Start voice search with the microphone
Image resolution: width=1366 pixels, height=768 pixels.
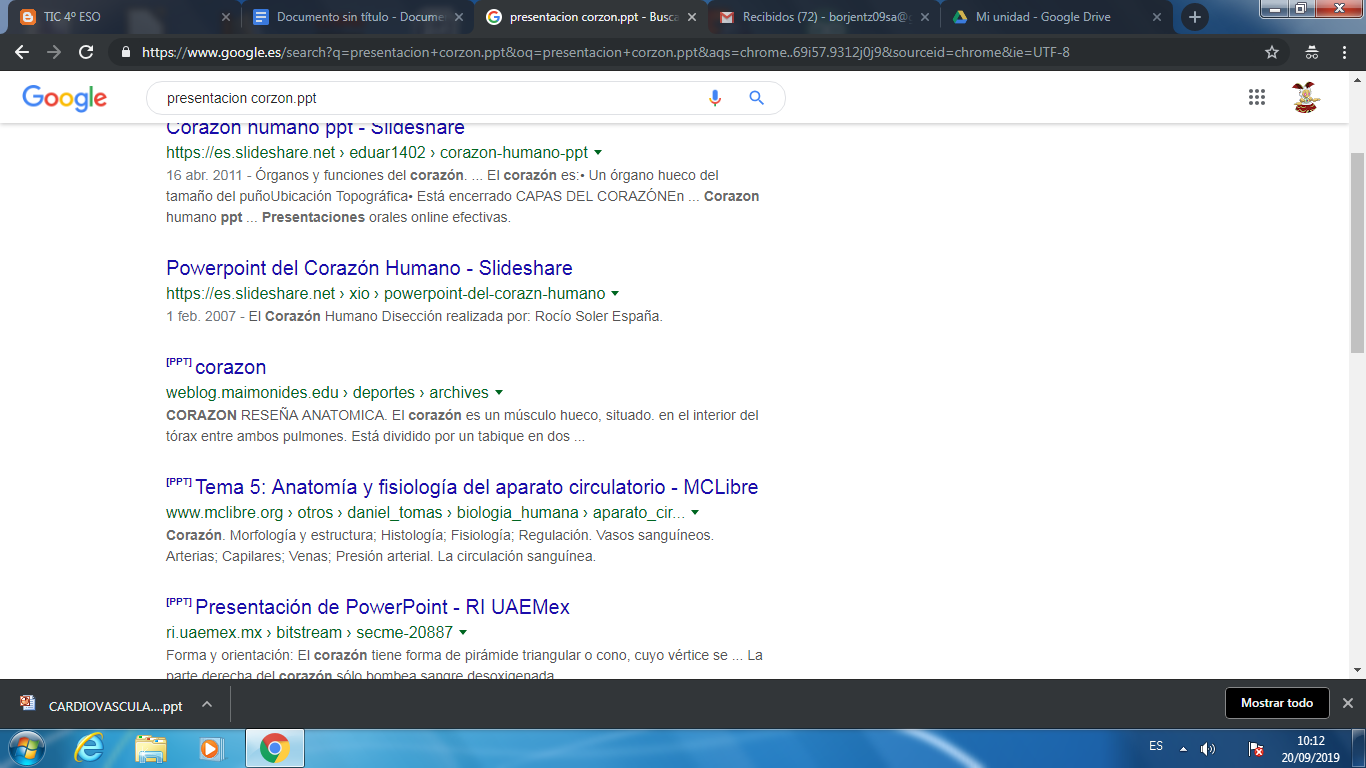point(715,98)
